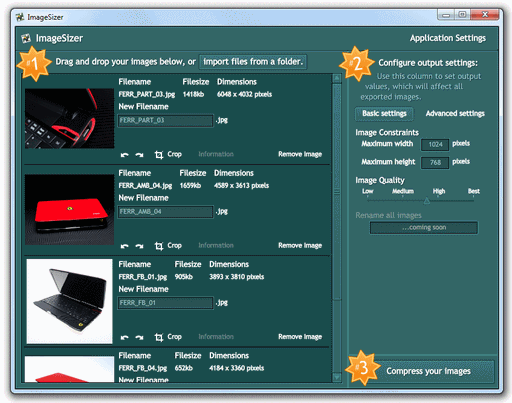Click the image list scroll down arrow

coord(337,377)
